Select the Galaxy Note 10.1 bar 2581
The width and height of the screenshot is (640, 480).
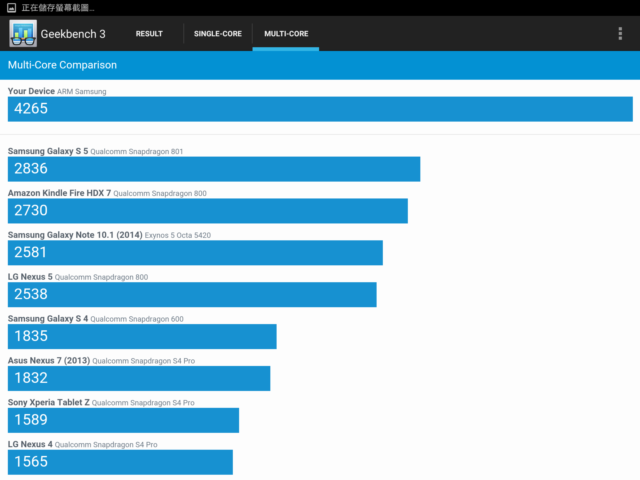point(195,253)
